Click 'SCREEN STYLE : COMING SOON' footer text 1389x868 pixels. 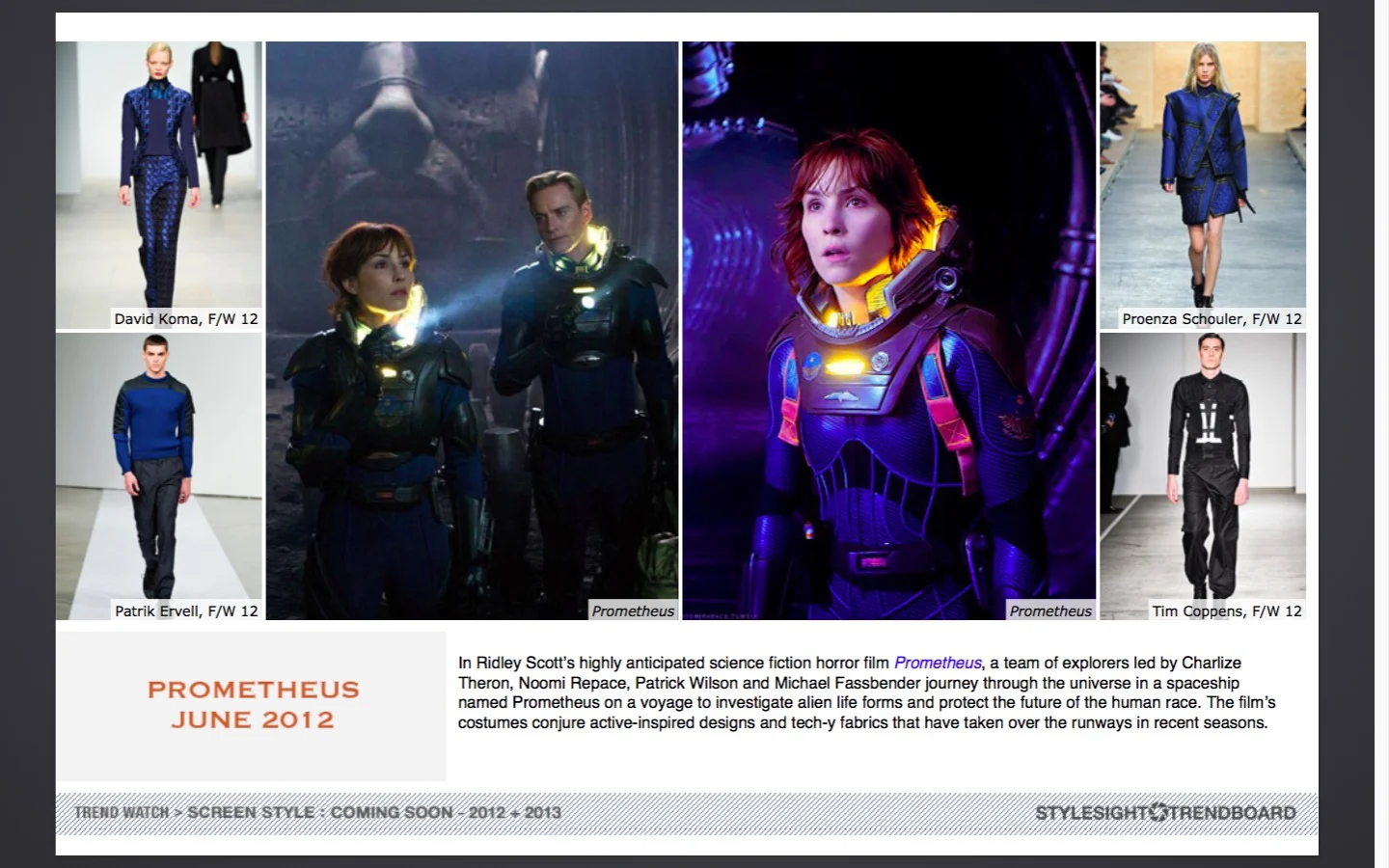[320, 812]
